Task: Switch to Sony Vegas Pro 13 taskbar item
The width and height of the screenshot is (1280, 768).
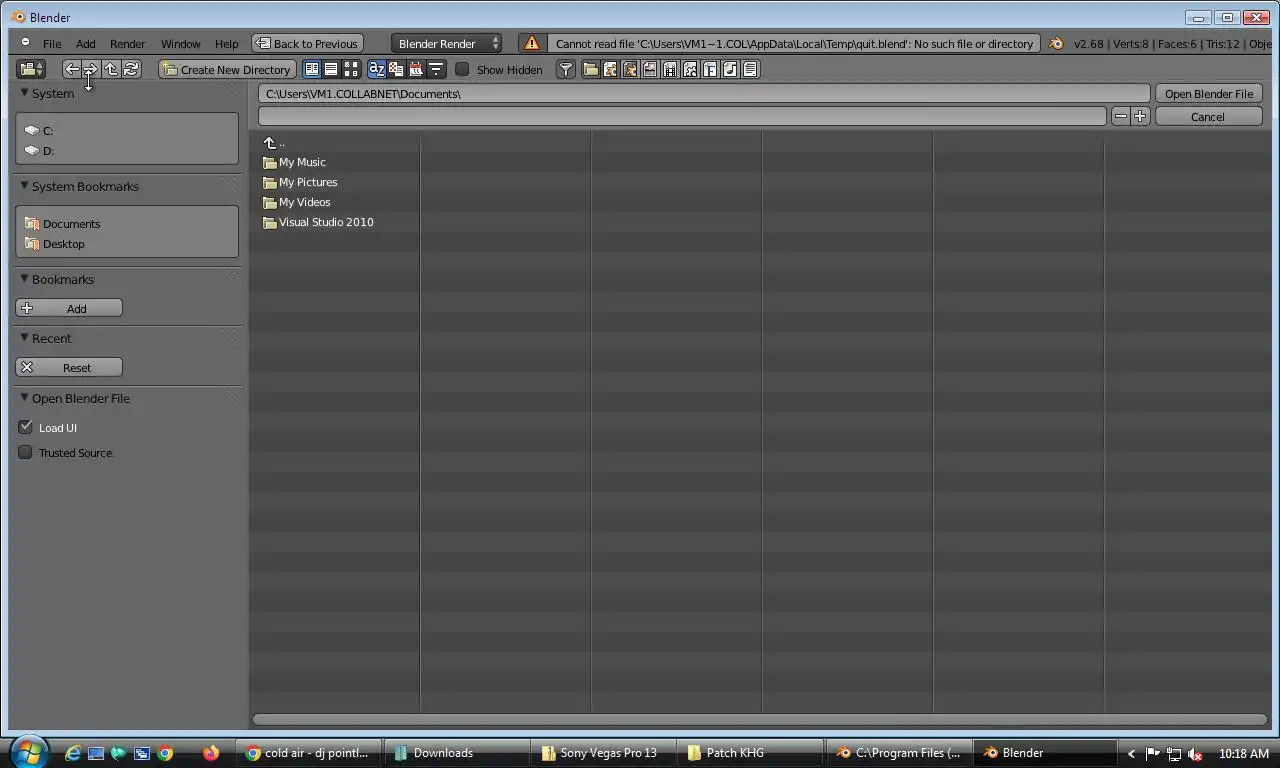Action: [x=603, y=753]
